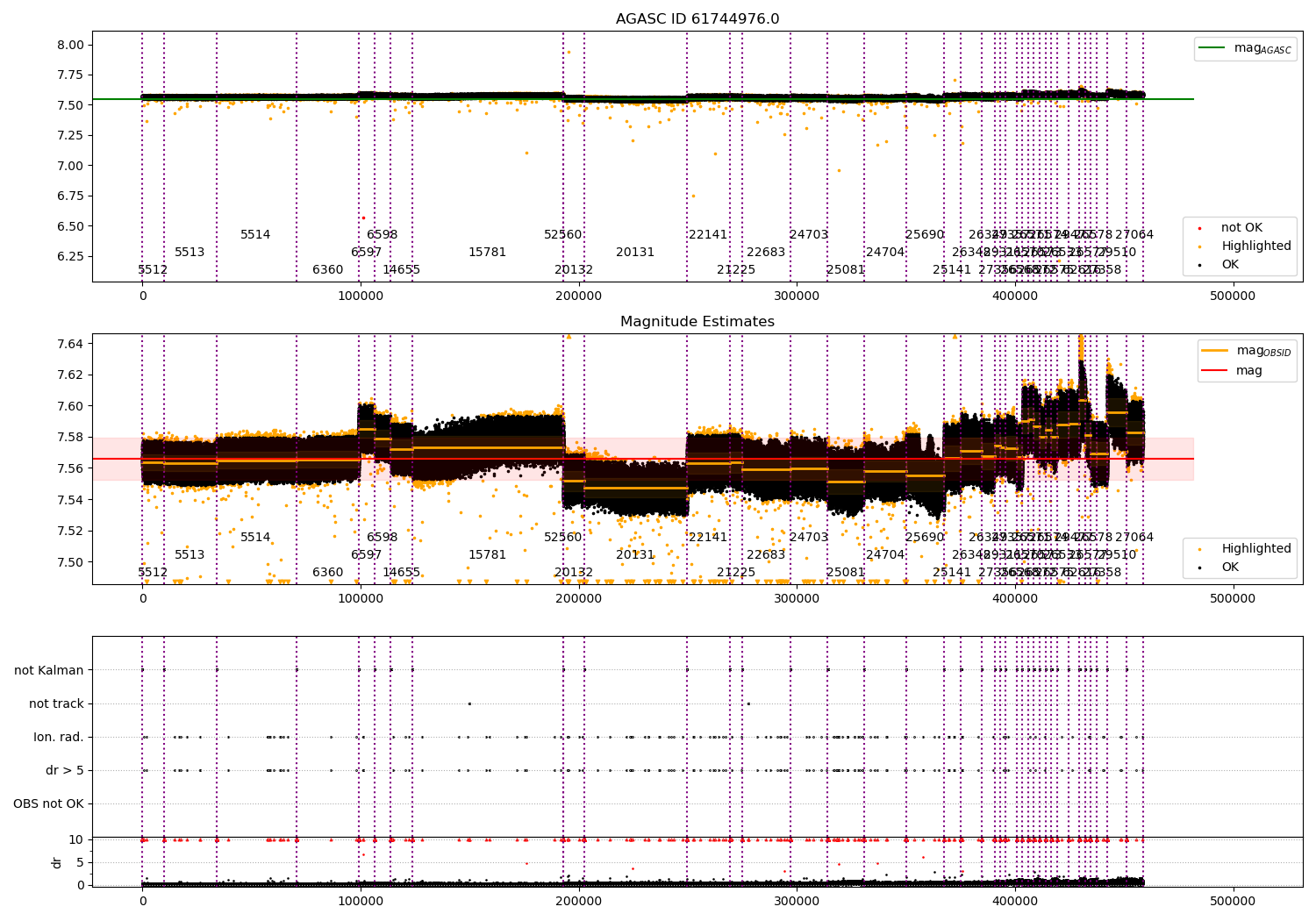Image resolution: width=1316 pixels, height=921 pixels.
Task: Click OBSID label 27064 in Magnitude Estimates plot
Action: coord(1134,538)
